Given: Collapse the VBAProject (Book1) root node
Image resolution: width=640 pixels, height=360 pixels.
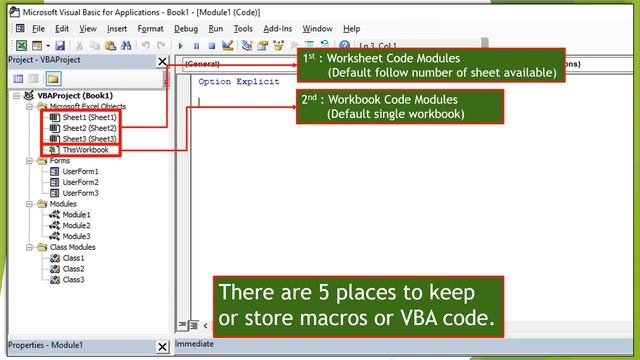Looking at the screenshot, I should pos(16,96).
